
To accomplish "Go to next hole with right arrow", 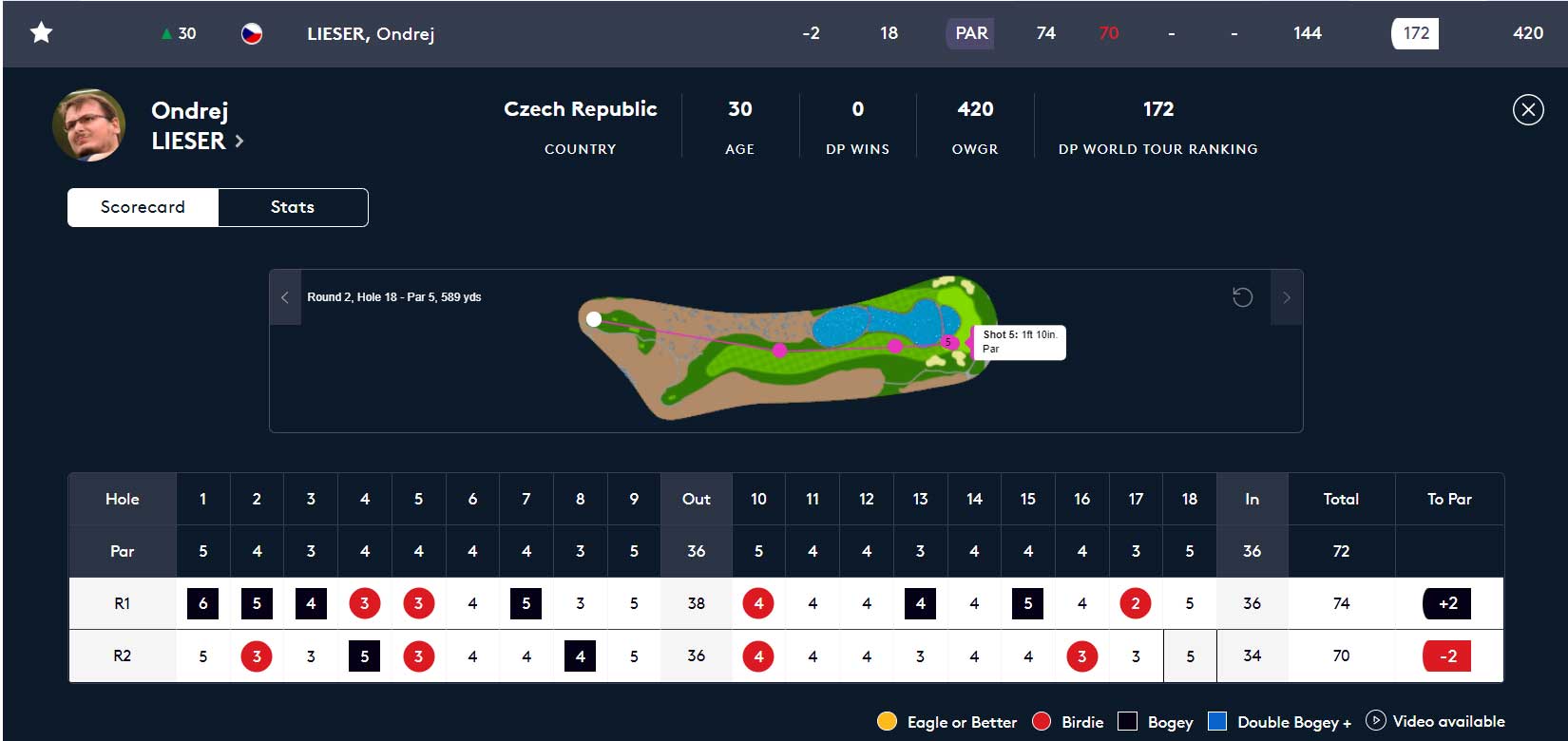I will pyautogui.click(x=1287, y=297).
